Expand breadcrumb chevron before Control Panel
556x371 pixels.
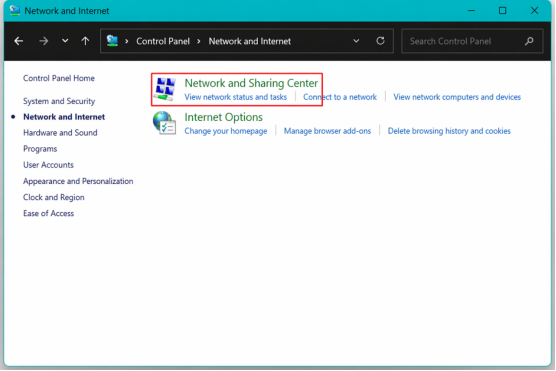pyautogui.click(x=127, y=41)
